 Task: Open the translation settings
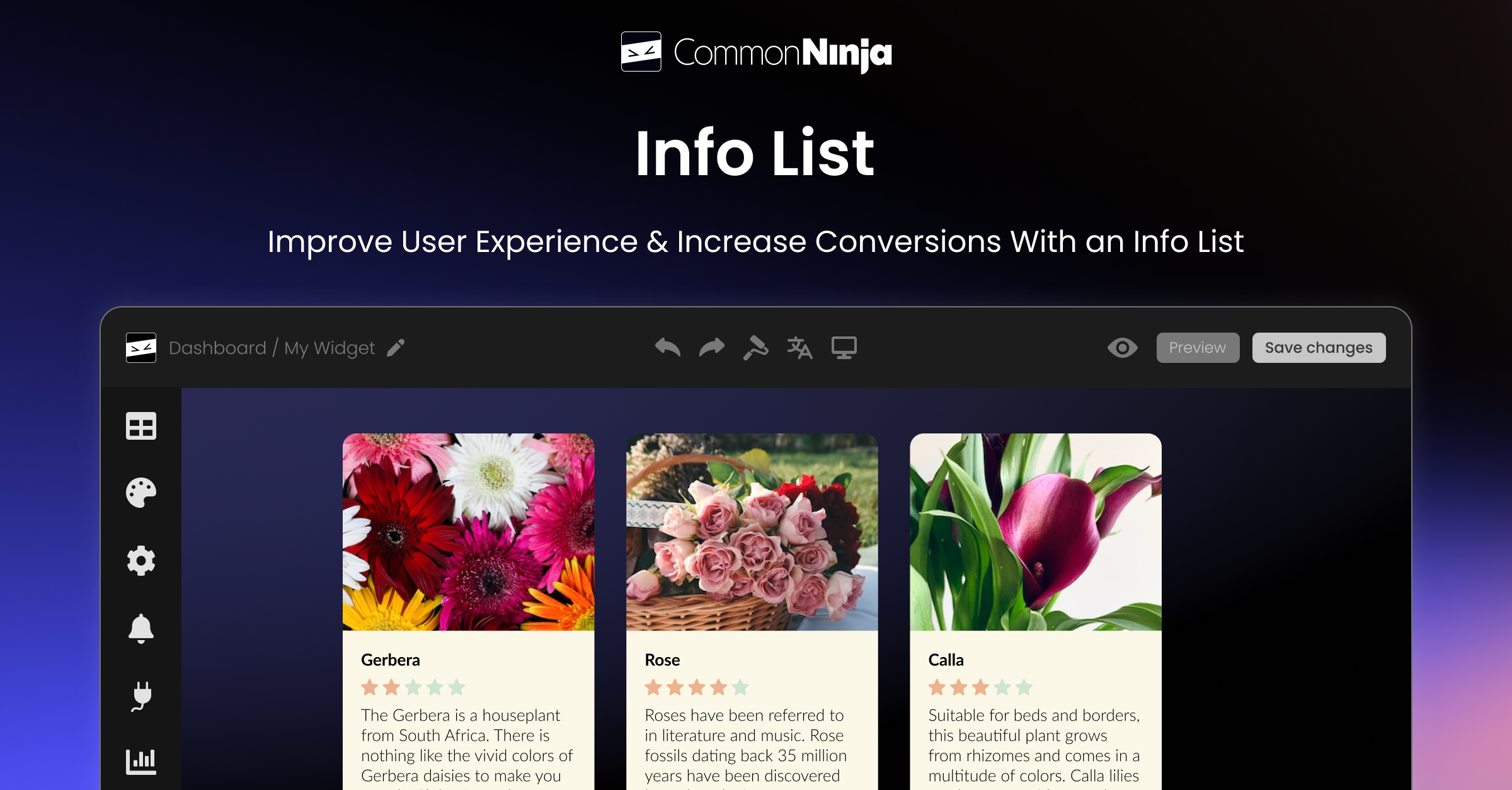[x=799, y=347]
